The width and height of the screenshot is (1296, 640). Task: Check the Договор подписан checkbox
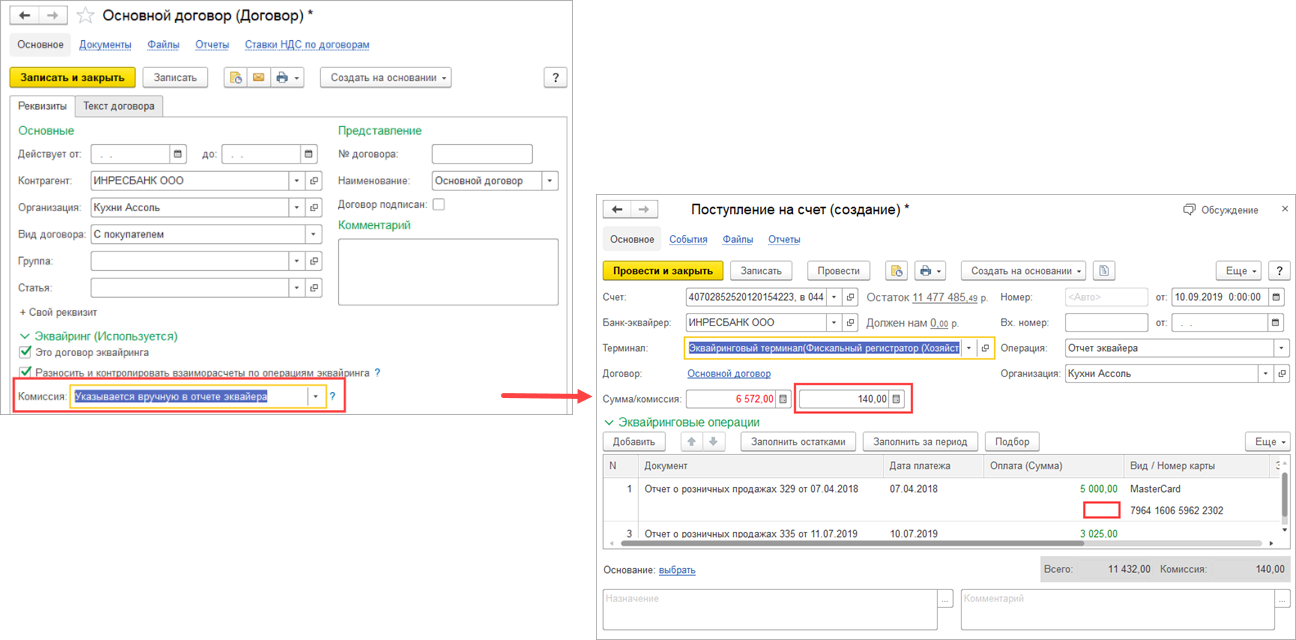(x=438, y=204)
